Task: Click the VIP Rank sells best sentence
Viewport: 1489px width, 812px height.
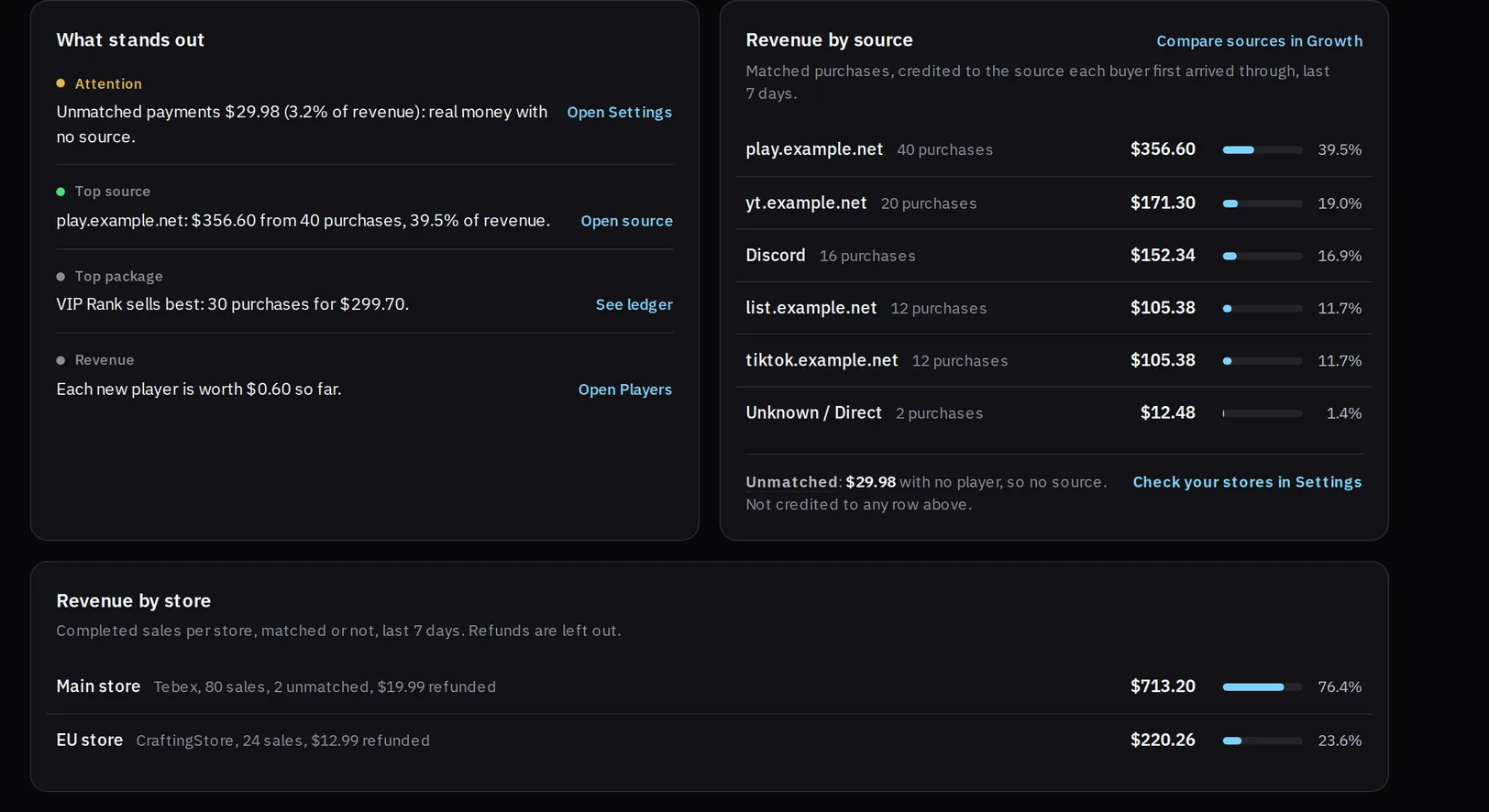Action: (233, 303)
